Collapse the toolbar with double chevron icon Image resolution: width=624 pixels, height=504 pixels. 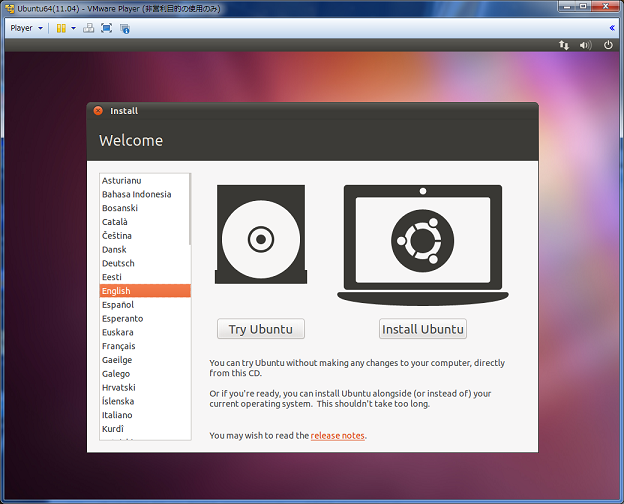pos(612,28)
